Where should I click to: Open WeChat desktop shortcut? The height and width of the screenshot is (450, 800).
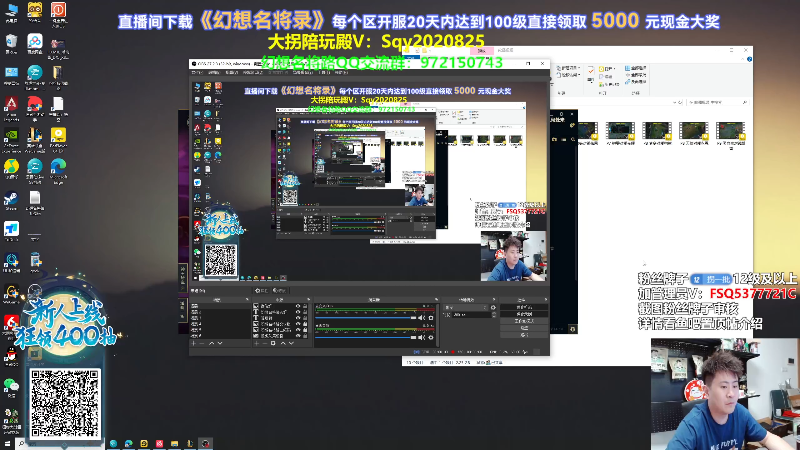pyautogui.click(x=10, y=386)
